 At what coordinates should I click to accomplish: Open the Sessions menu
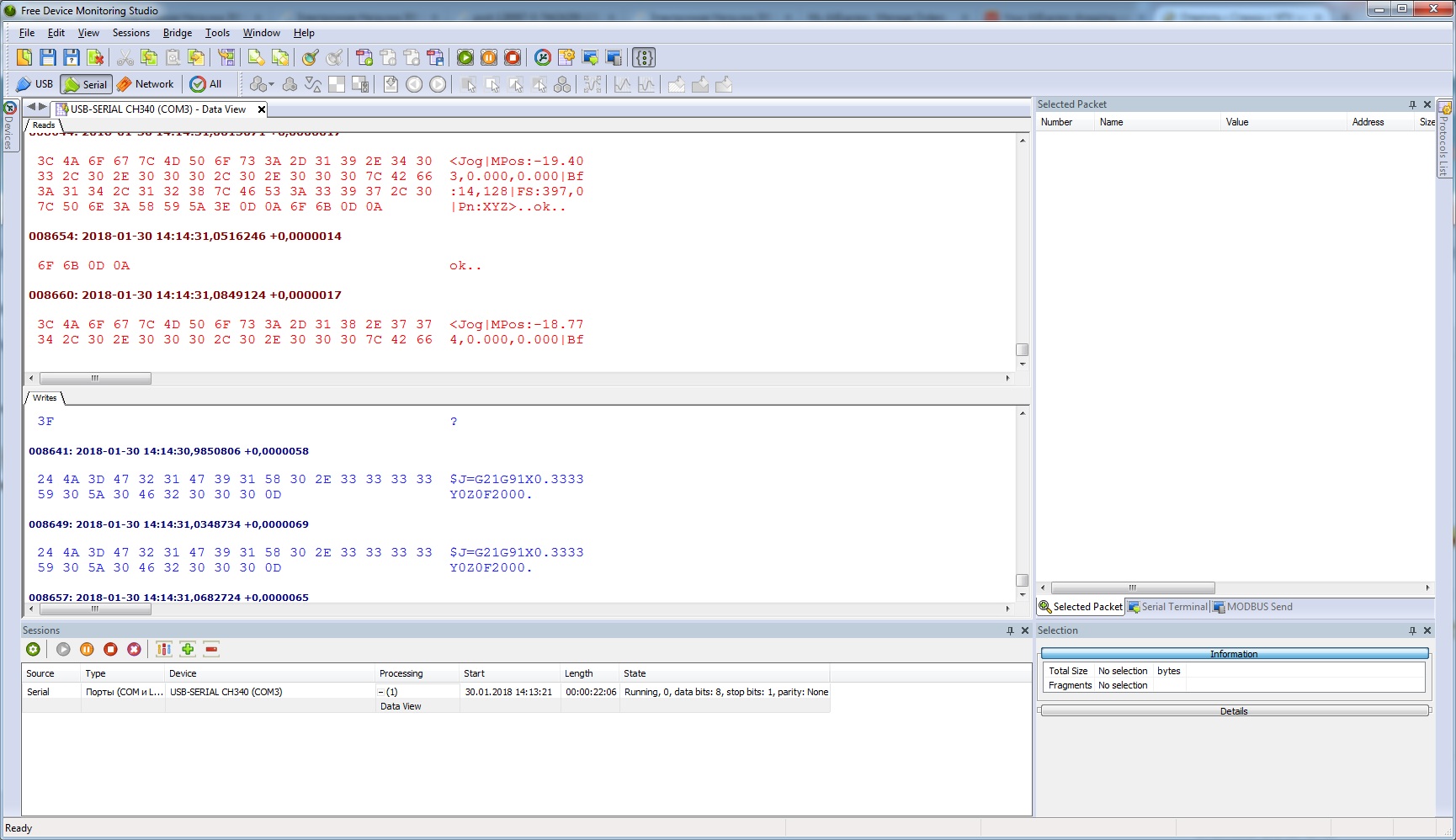pos(130,33)
